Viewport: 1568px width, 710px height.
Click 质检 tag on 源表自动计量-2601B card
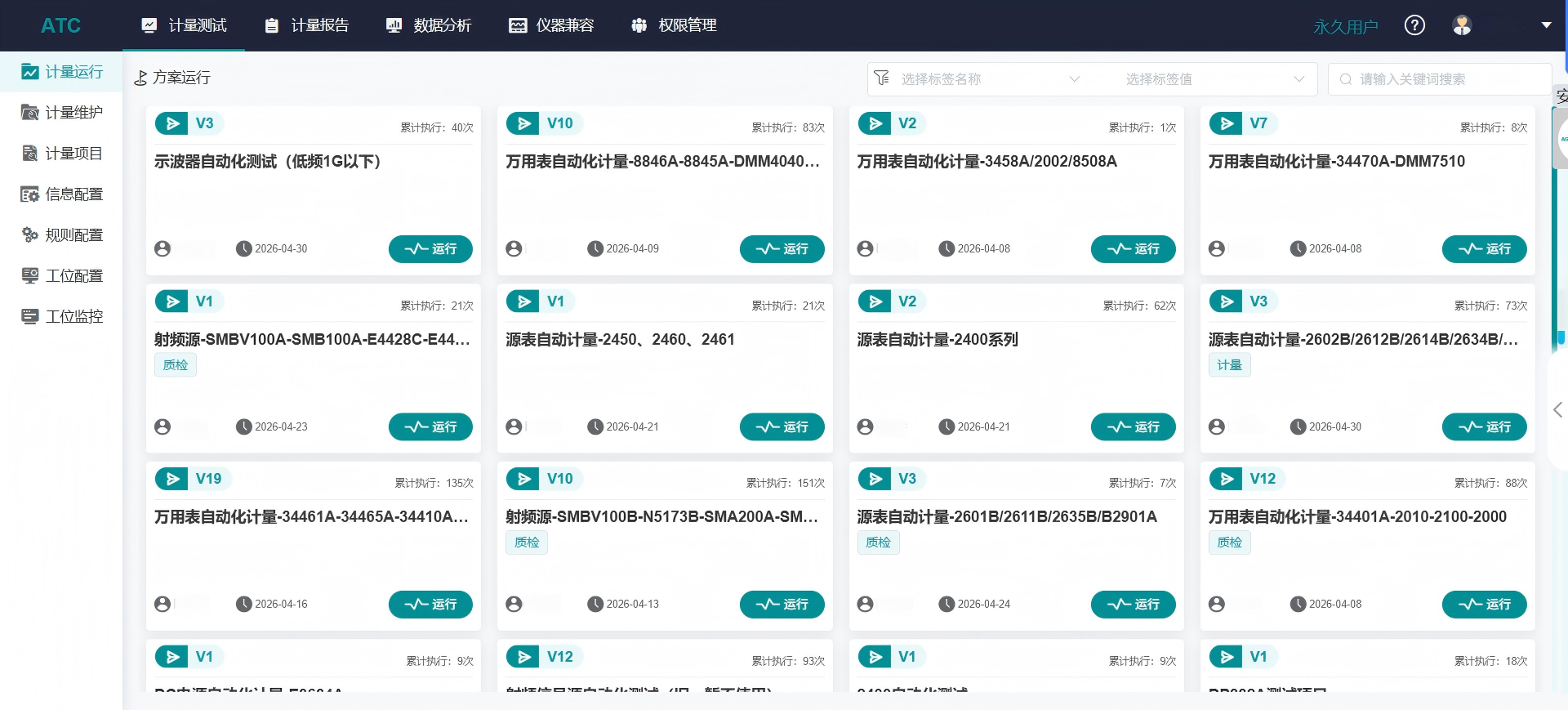click(878, 543)
